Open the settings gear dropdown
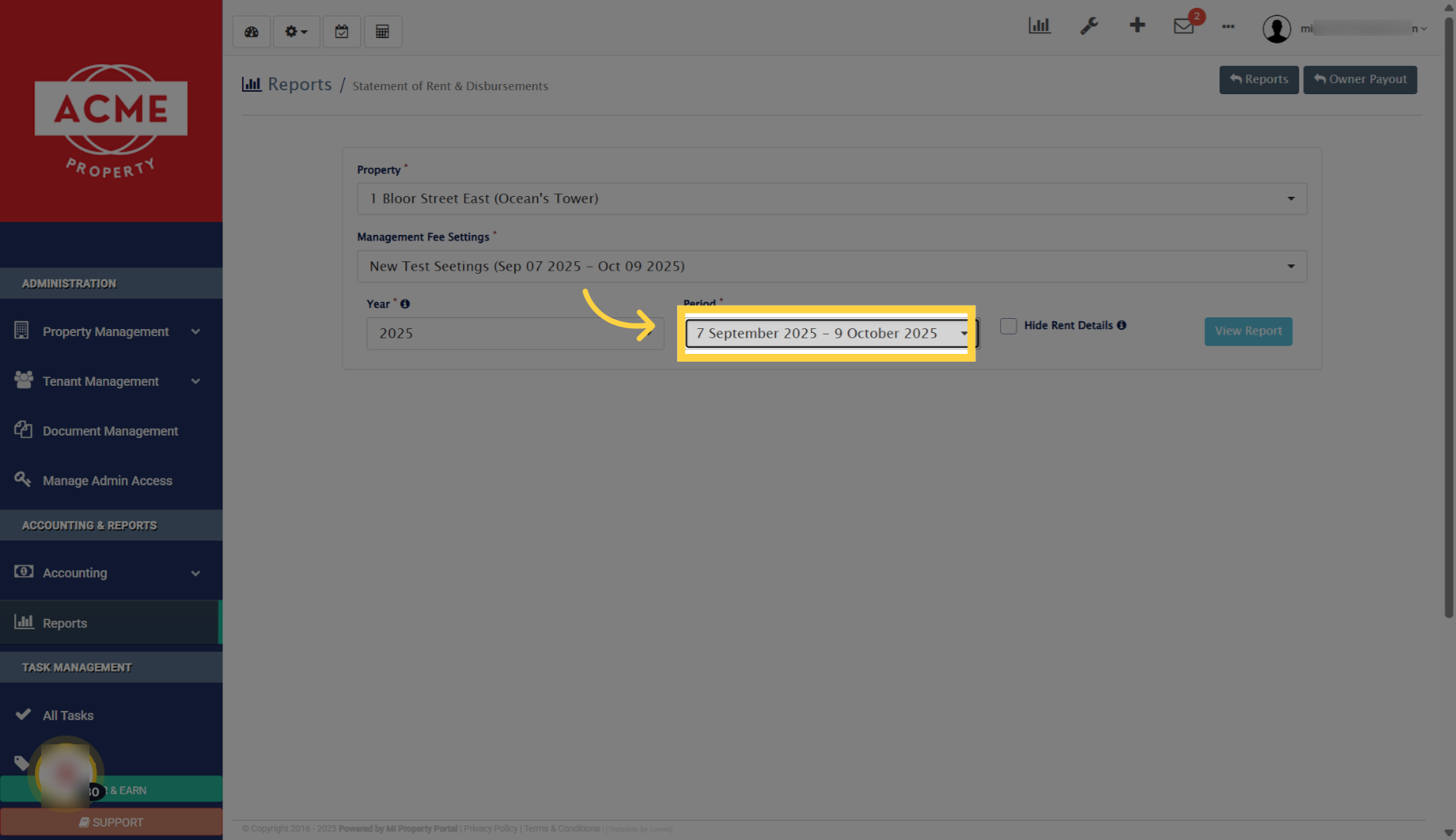The width and height of the screenshot is (1456, 840). tap(296, 31)
